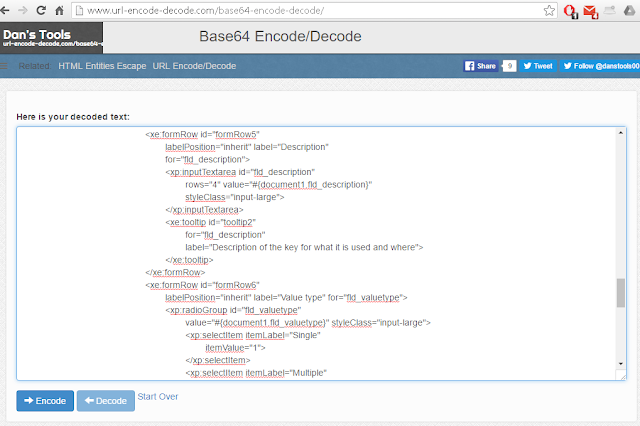
Task: Focus the browser address bar
Action: pyautogui.click(x=314, y=11)
